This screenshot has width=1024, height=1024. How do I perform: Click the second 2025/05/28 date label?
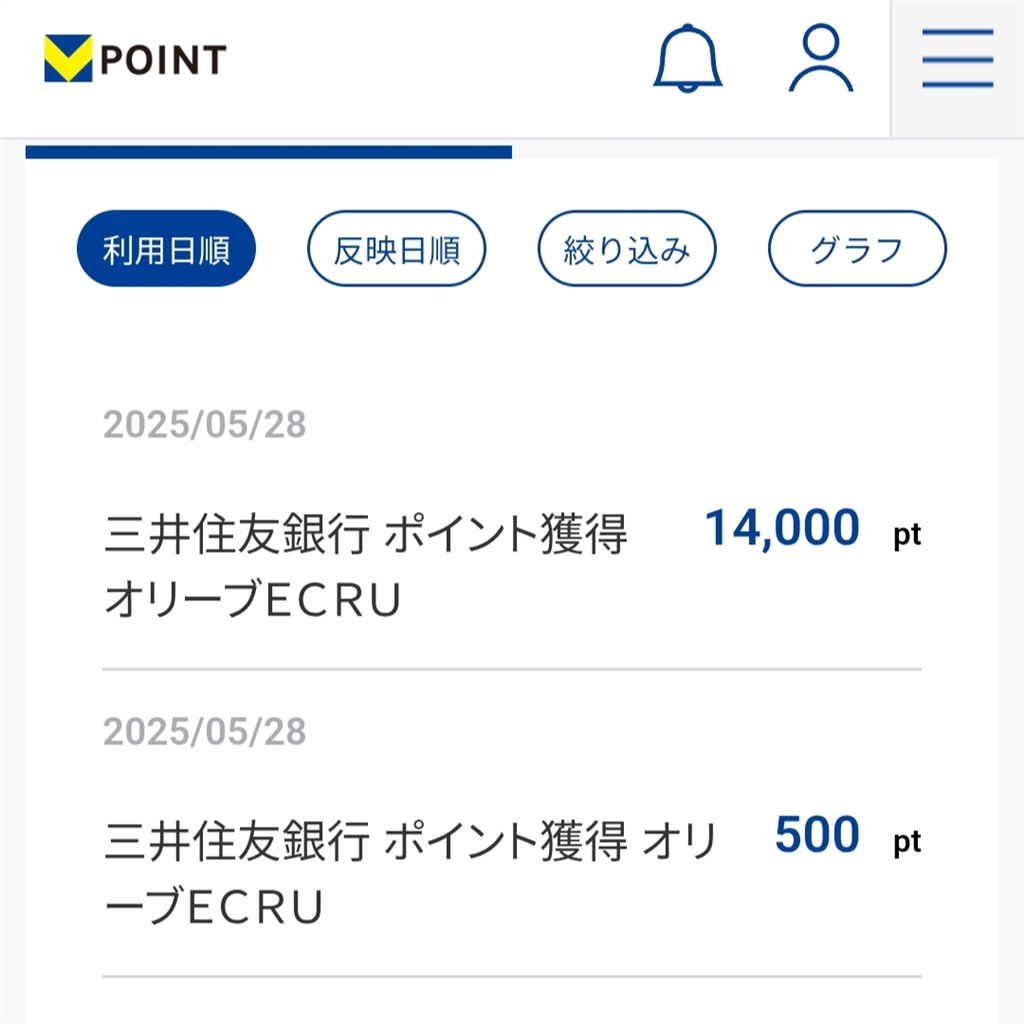[205, 732]
